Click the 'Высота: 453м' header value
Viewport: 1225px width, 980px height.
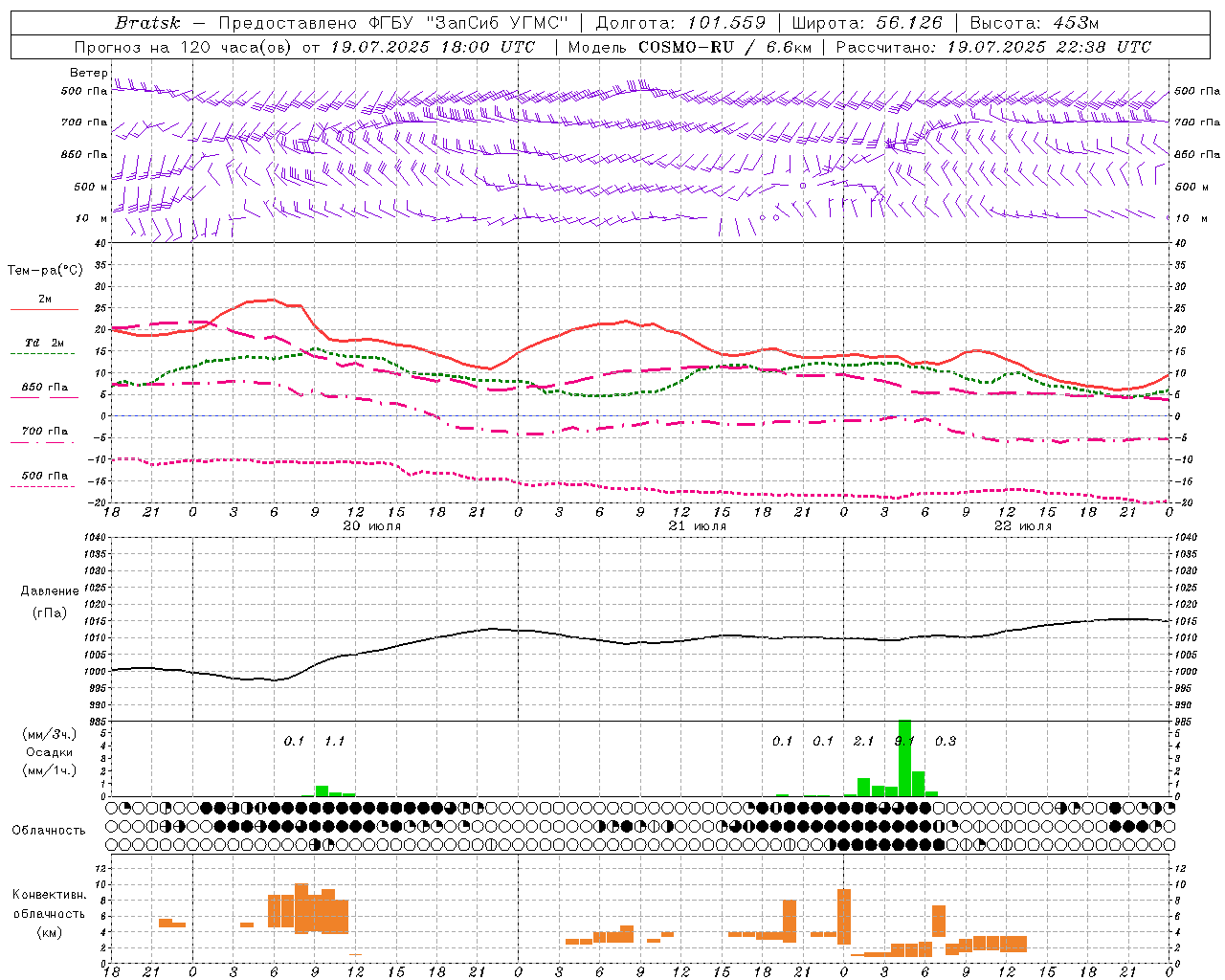tap(1035, 23)
